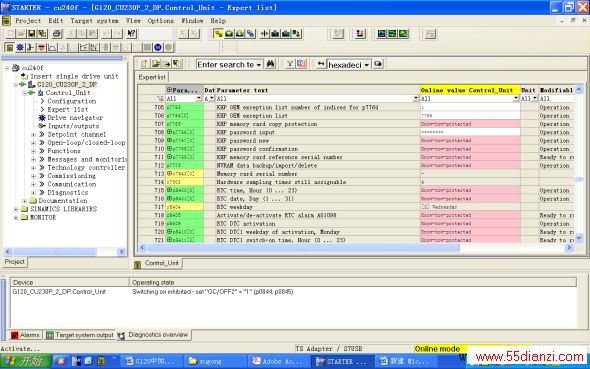Click expert list vertical scrollbar down arrow

tap(579, 238)
